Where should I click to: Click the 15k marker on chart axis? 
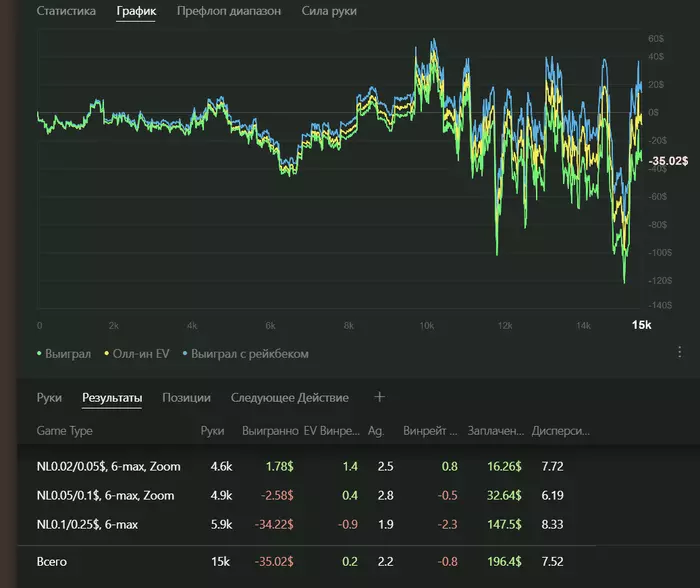click(x=641, y=326)
